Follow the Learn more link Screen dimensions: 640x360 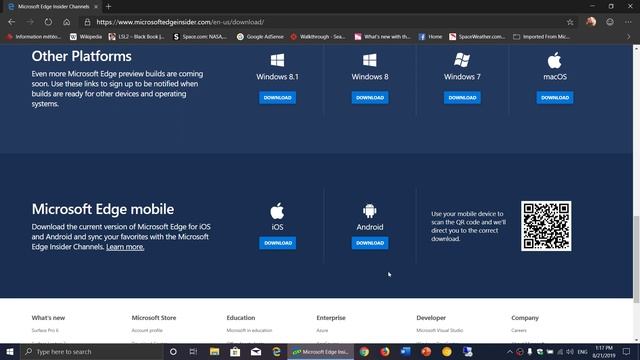pos(125,247)
